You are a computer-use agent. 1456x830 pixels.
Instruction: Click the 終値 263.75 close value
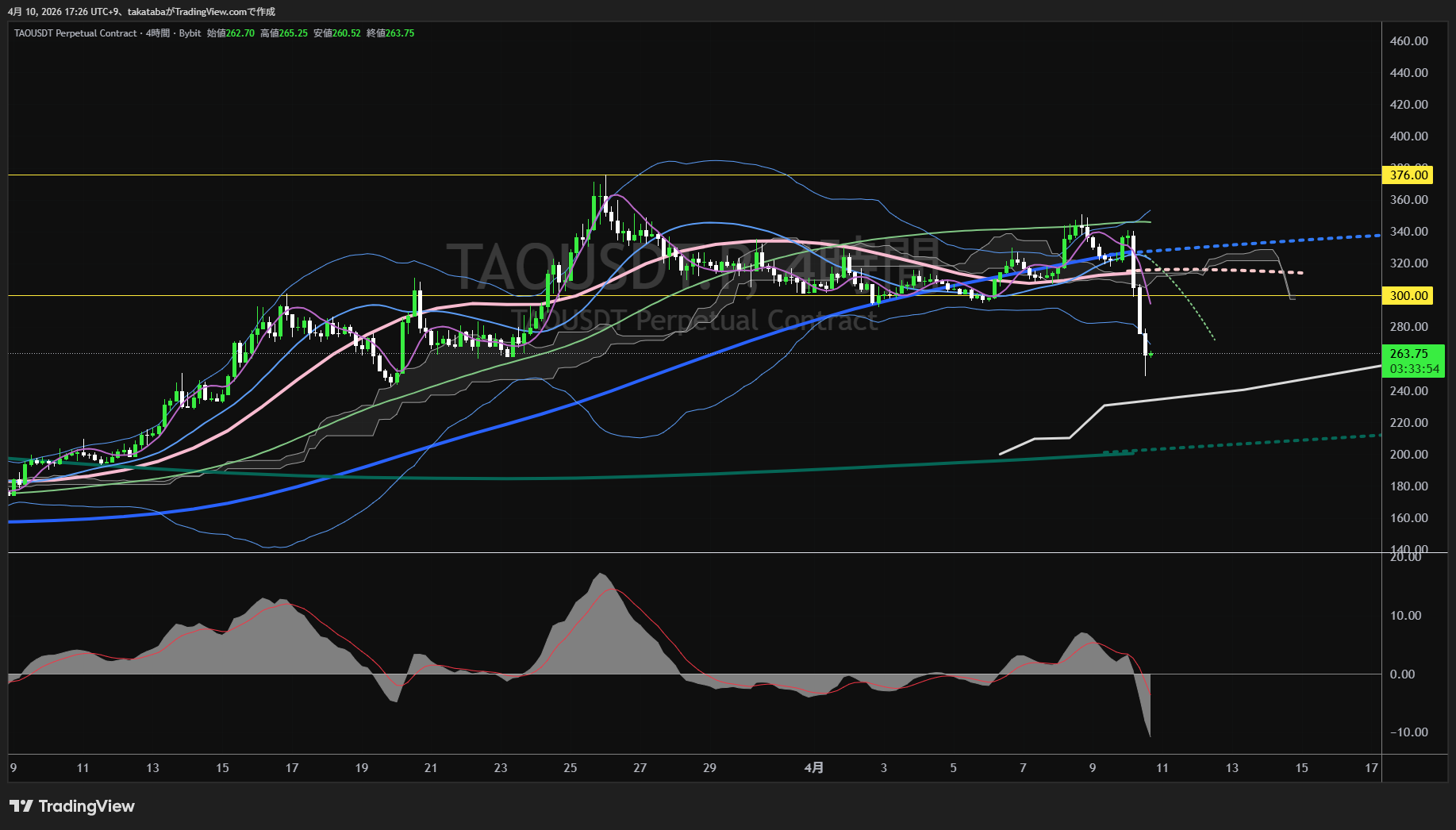point(390,33)
